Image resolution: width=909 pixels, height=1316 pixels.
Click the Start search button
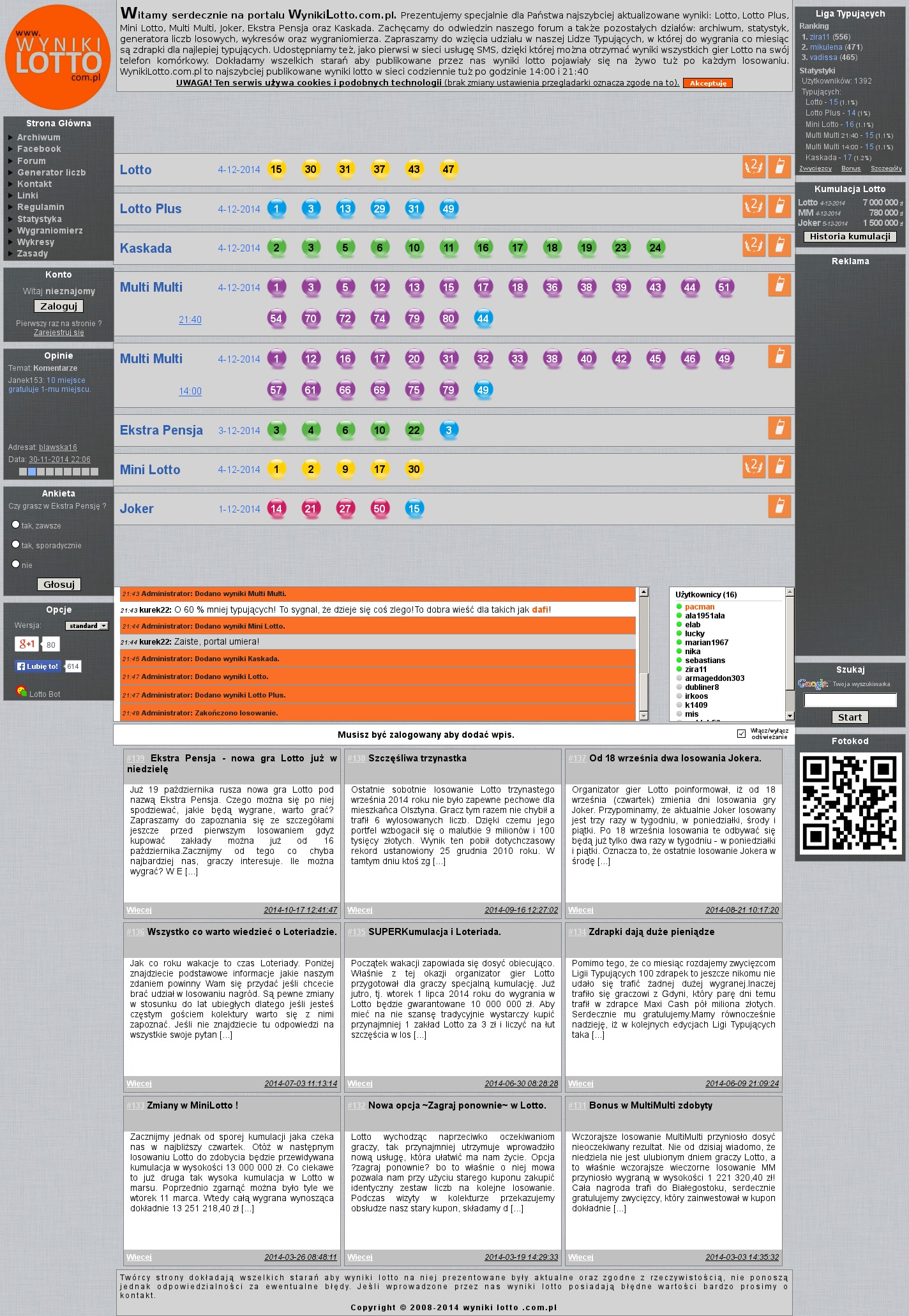(x=850, y=717)
